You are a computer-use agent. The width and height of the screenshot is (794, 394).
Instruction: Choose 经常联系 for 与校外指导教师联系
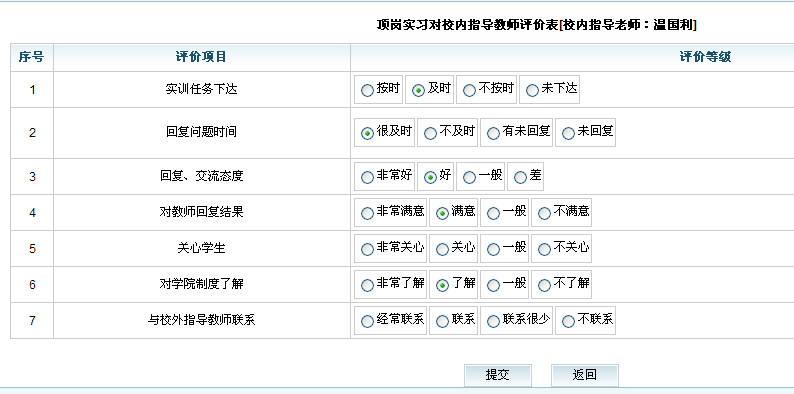pyautogui.click(x=367, y=322)
